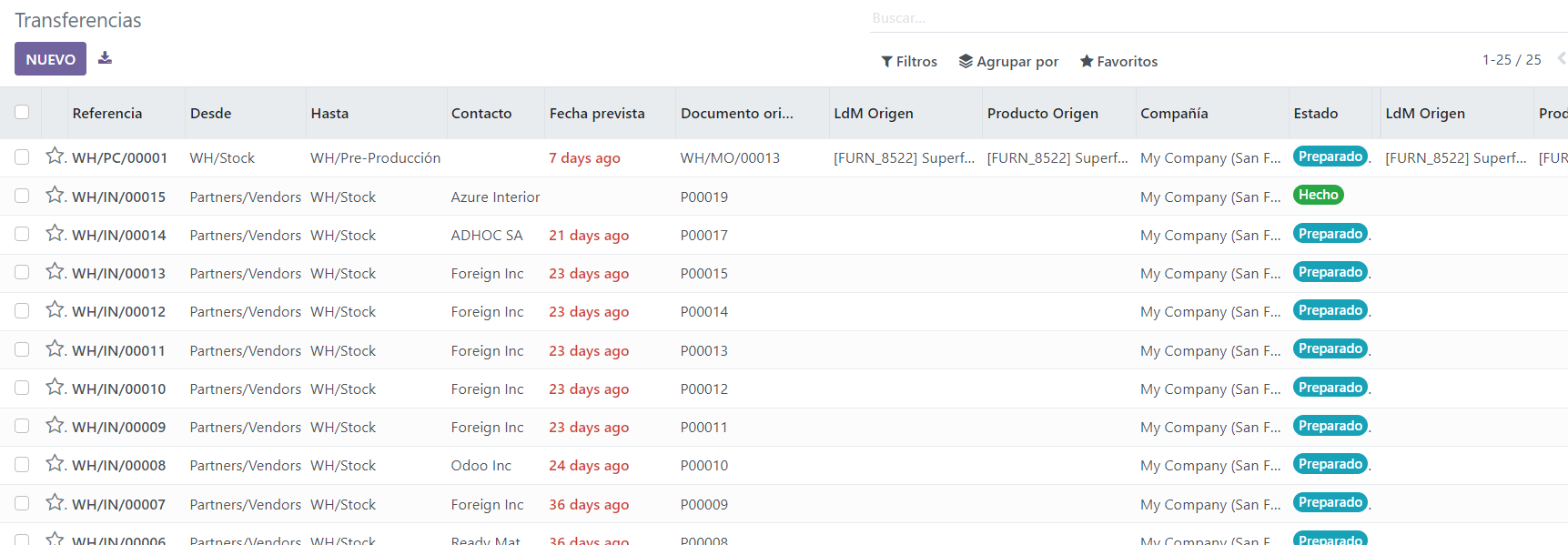Sort list by Fecha prevista column
Viewport: 1568px width, 545px height.
(x=597, y=113)
